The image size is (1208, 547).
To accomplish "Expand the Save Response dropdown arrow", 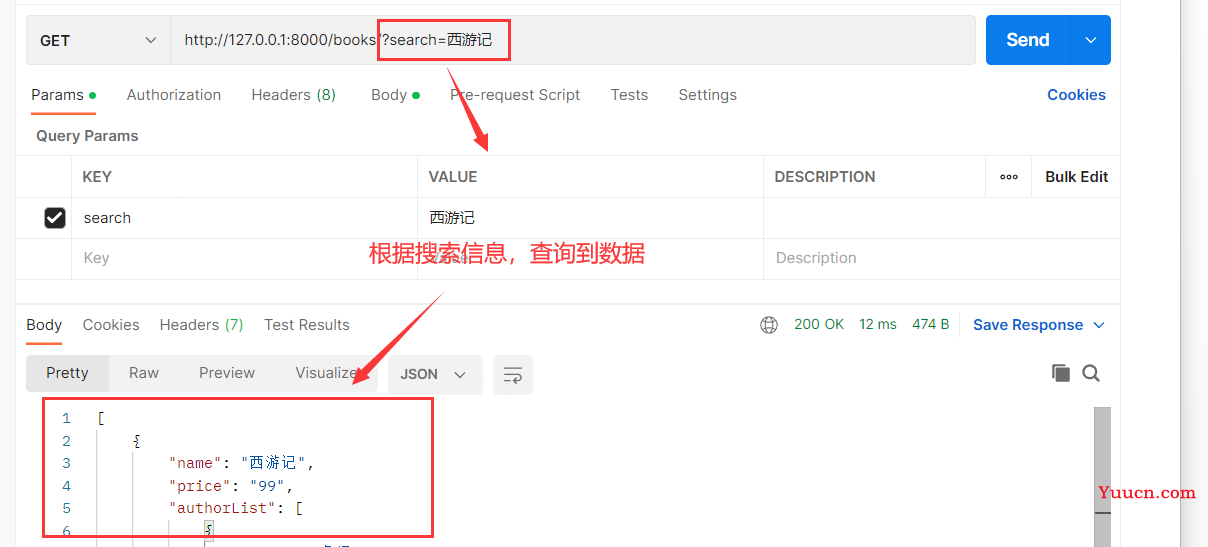I will (1098, 325).
